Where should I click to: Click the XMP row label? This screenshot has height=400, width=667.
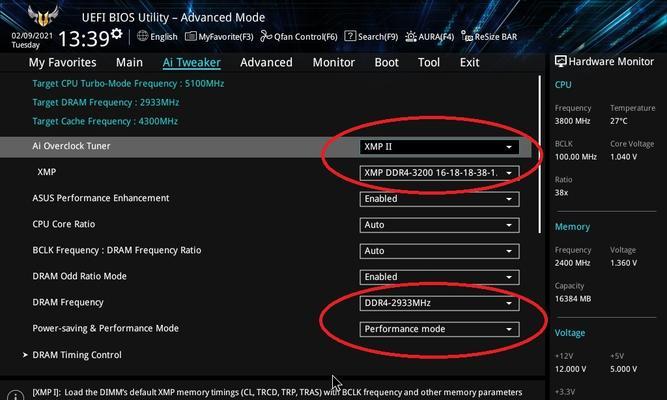(x=47, y=172)
